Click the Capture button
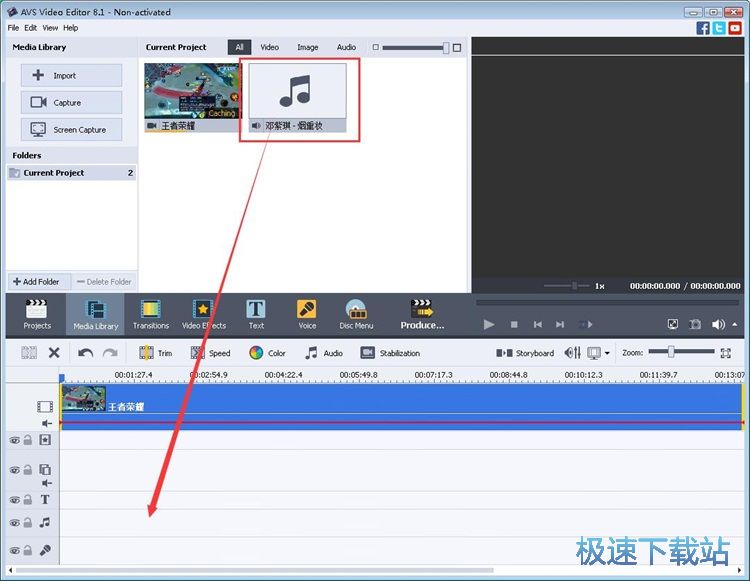Screen dimensions: 750x581 71,102
